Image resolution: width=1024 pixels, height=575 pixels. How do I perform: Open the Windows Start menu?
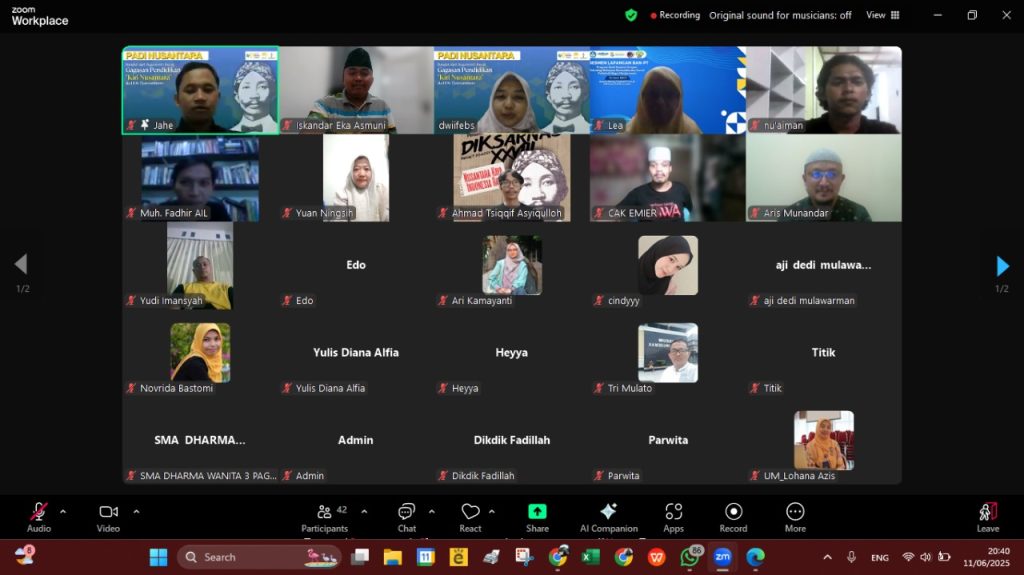tap(158, 557)
